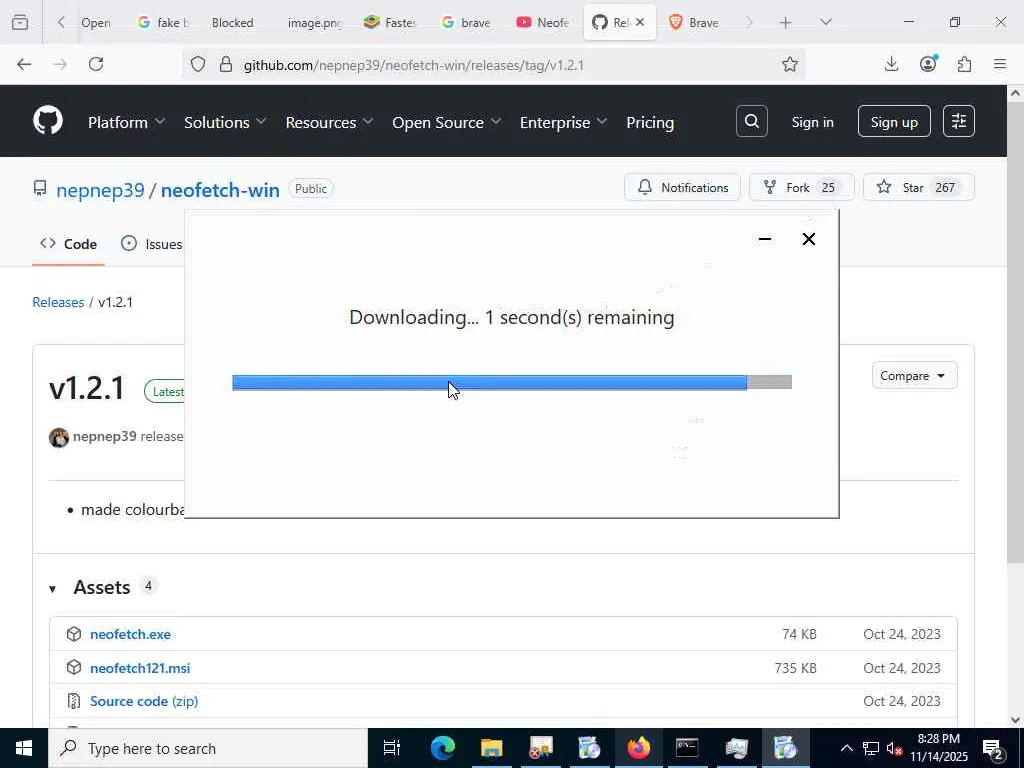Download Source code (zip)
The image size is (1024, 768).
pyautogui.click(x=144, y=701)
